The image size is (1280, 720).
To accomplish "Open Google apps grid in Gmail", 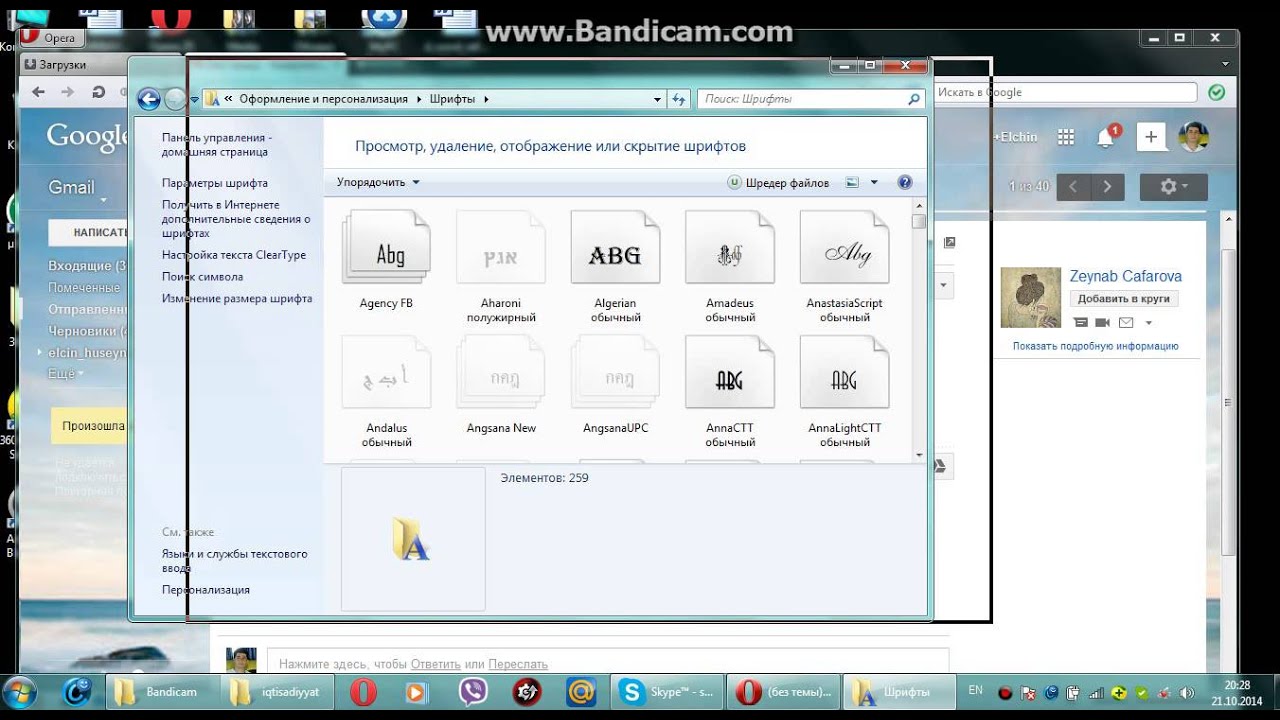I will [x=1066, y=137].
